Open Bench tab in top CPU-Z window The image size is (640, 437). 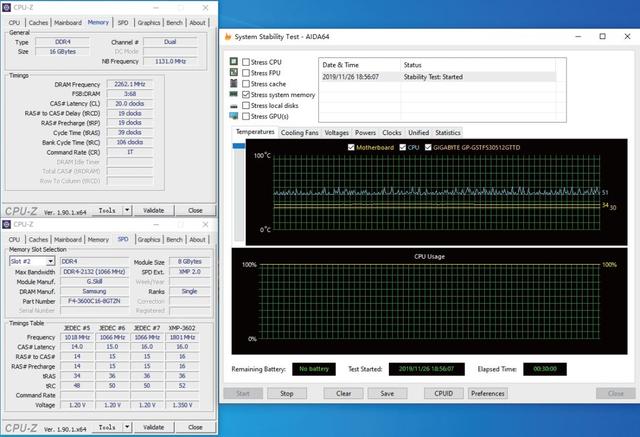(174, 23)
